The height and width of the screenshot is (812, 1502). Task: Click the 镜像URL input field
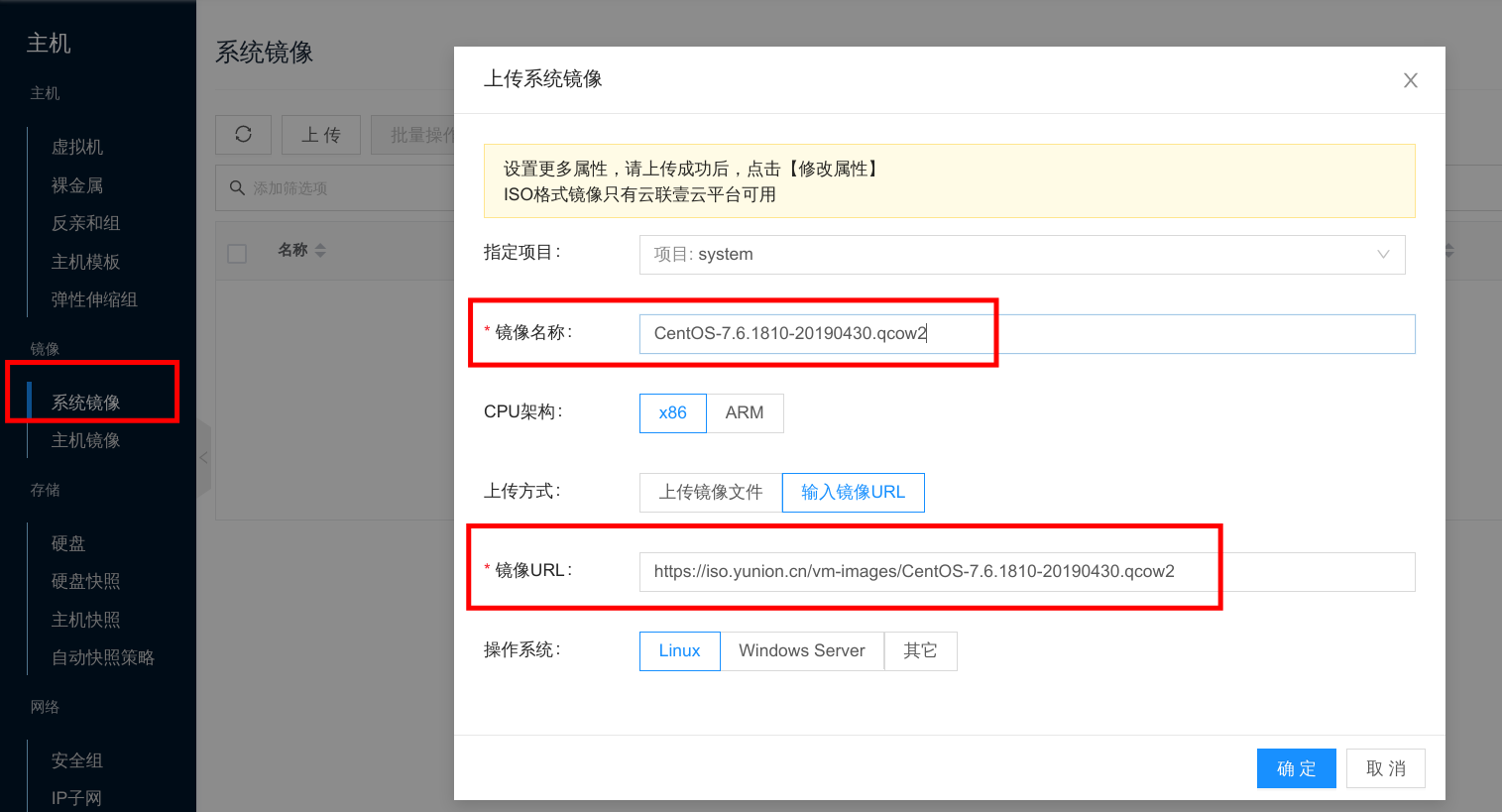[x=1026, y=572]
